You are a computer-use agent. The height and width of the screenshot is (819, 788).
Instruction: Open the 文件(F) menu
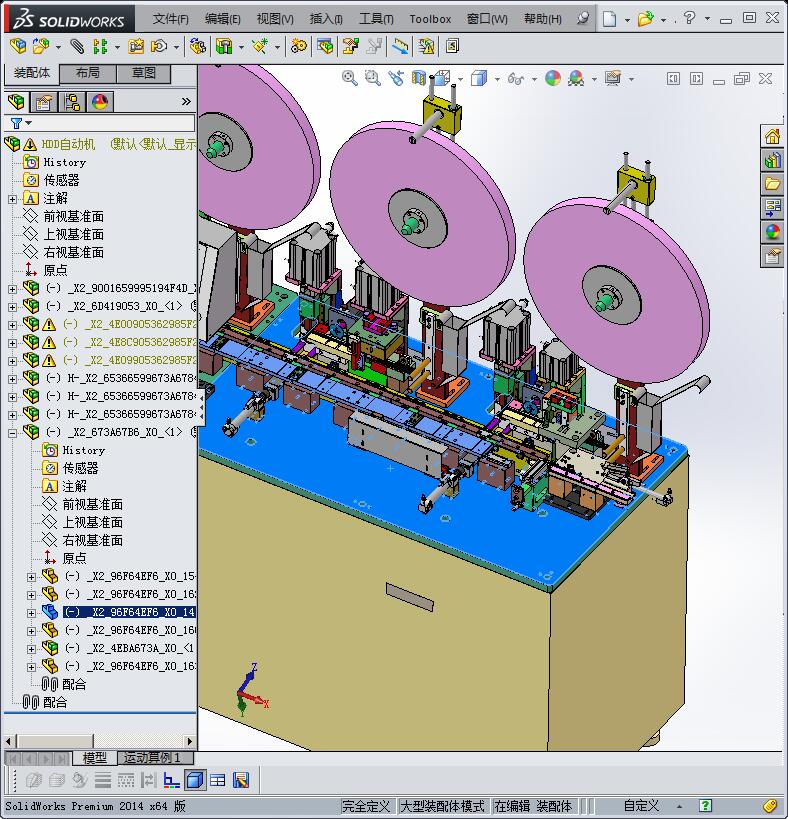170,19
